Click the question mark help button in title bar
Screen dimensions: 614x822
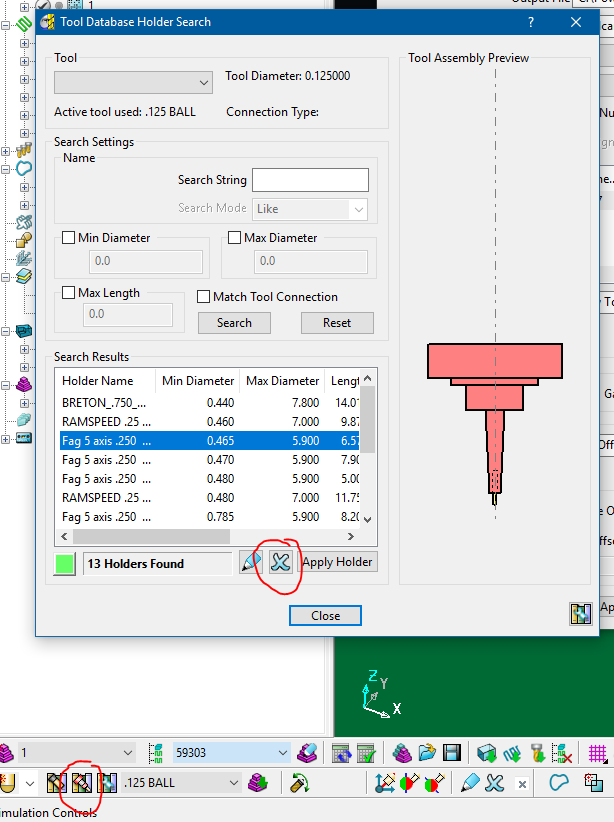(531, 22)
